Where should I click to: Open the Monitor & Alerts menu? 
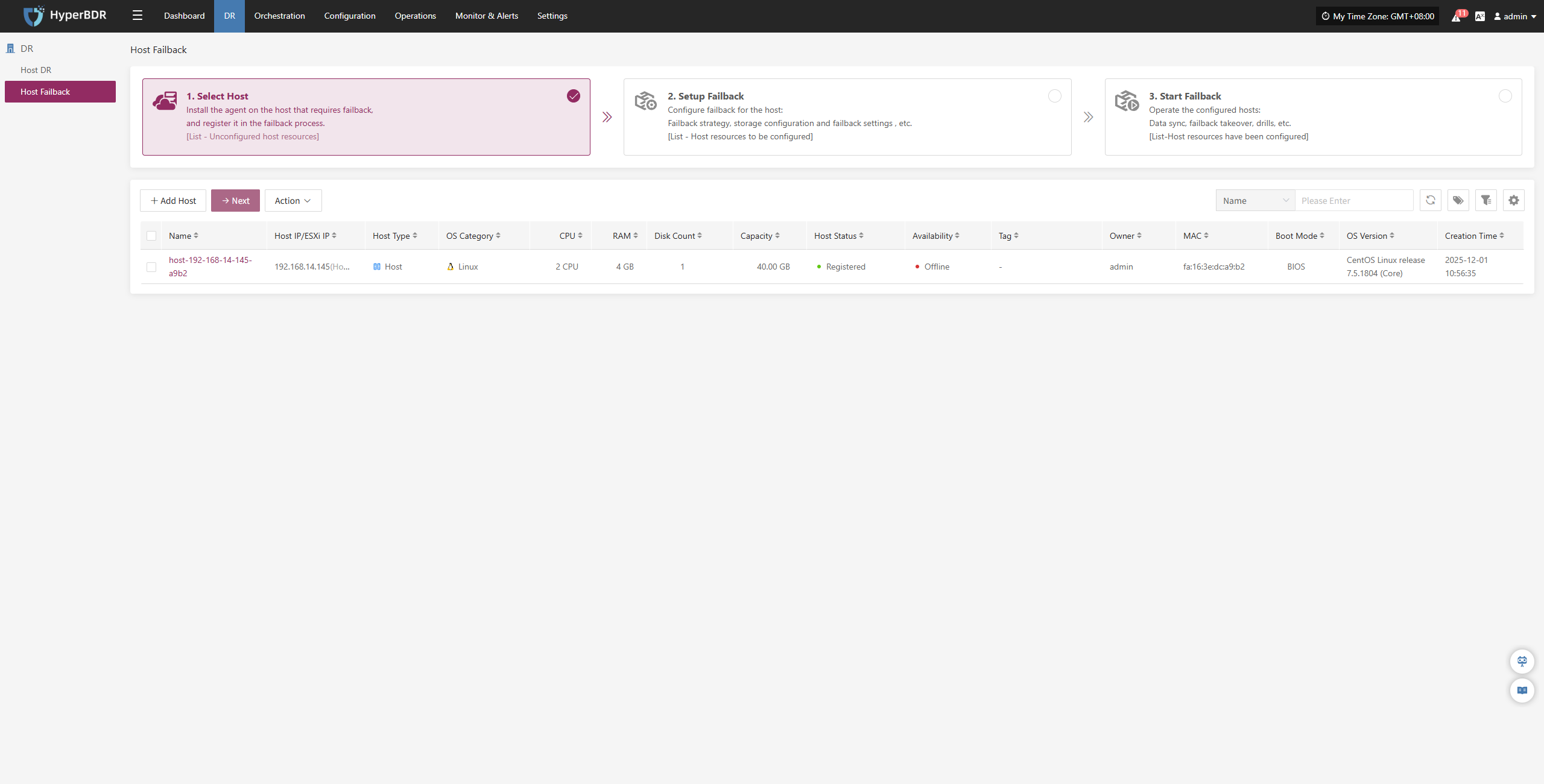tap(486, 16)
